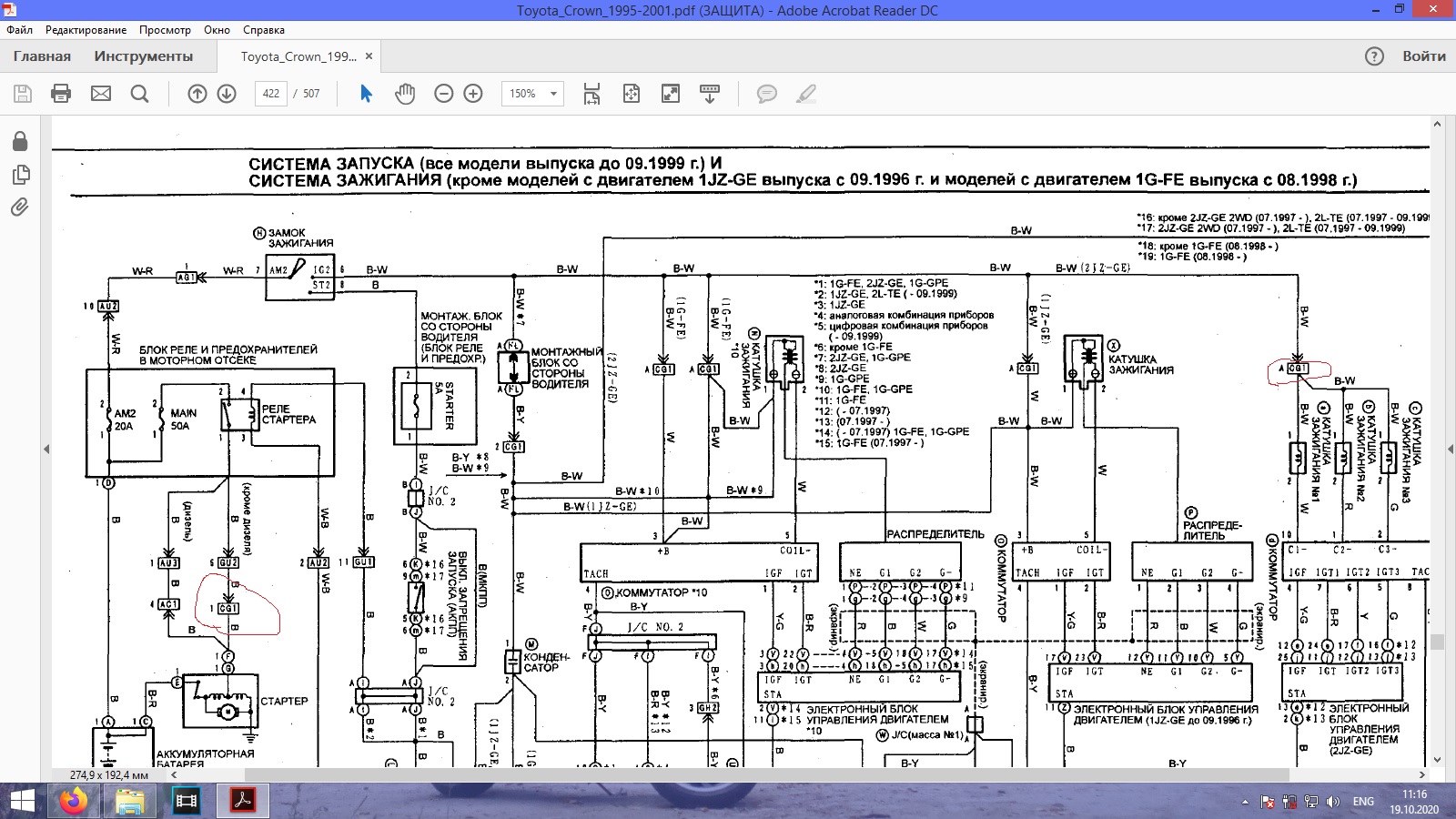Open the Редактирование menu
Viewport: 1456px width, 819px height.
click(86, 30)
